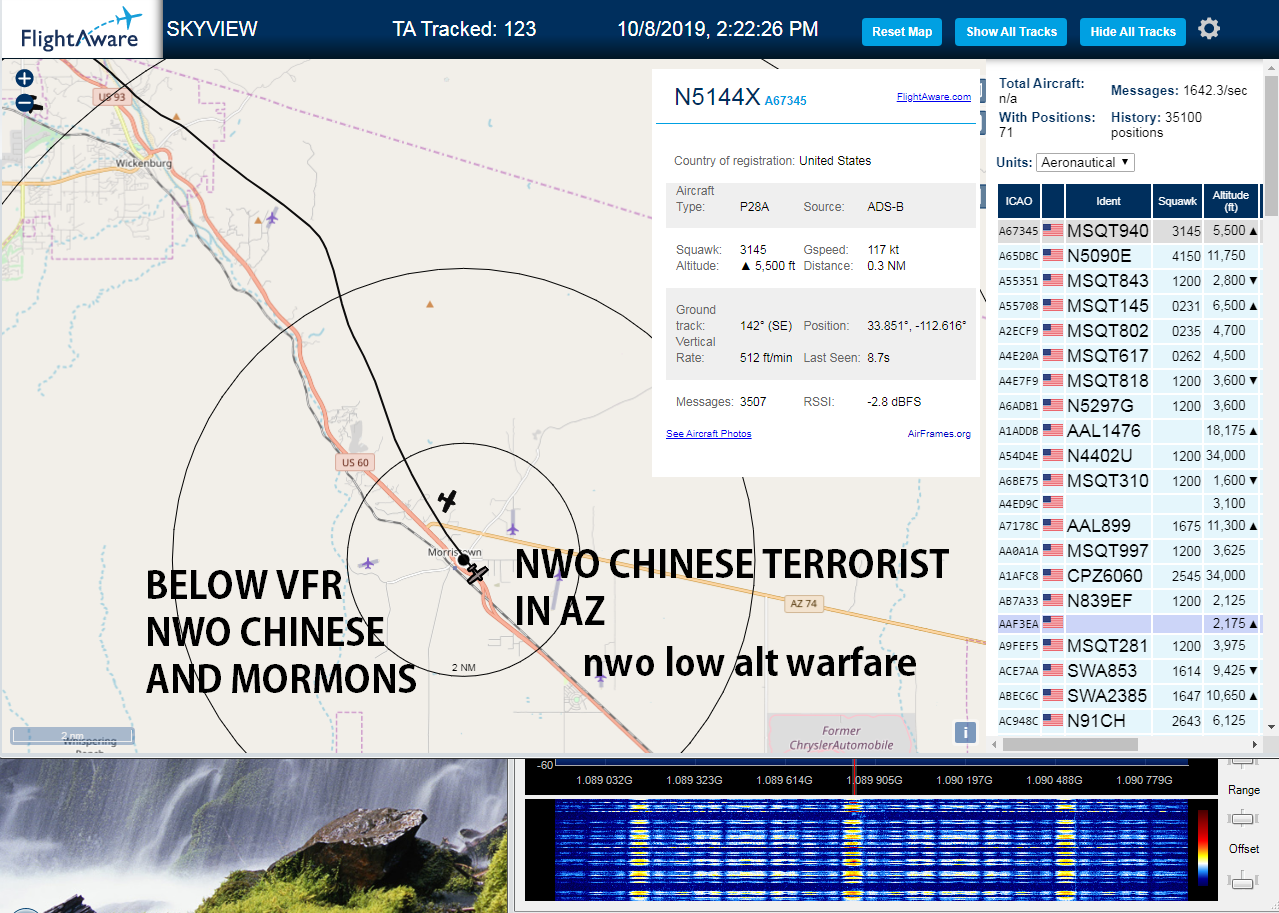Select the MSQT802 aircraft row

(x=1128, y=331)
